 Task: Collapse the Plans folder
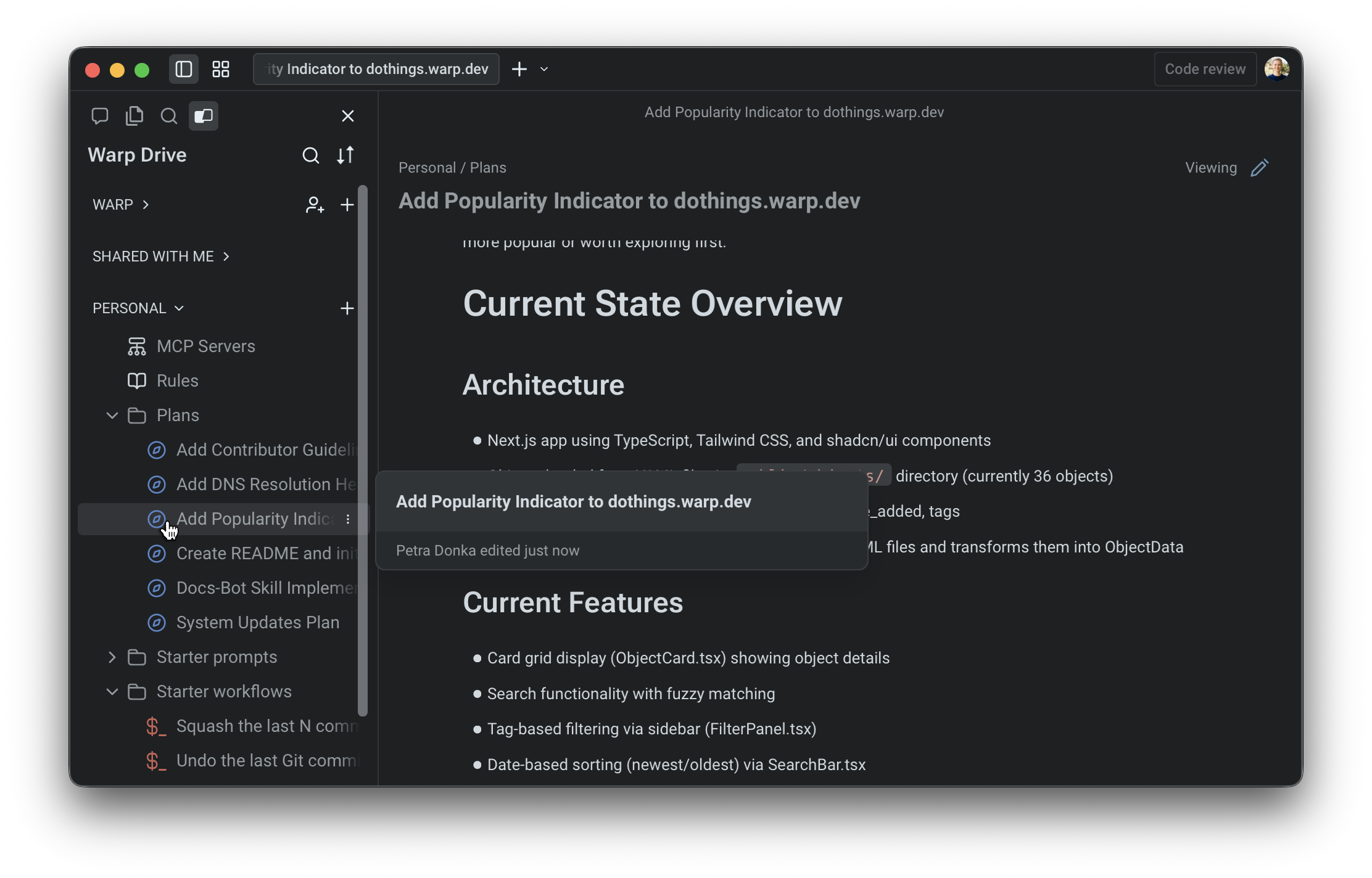coord(112,416)
